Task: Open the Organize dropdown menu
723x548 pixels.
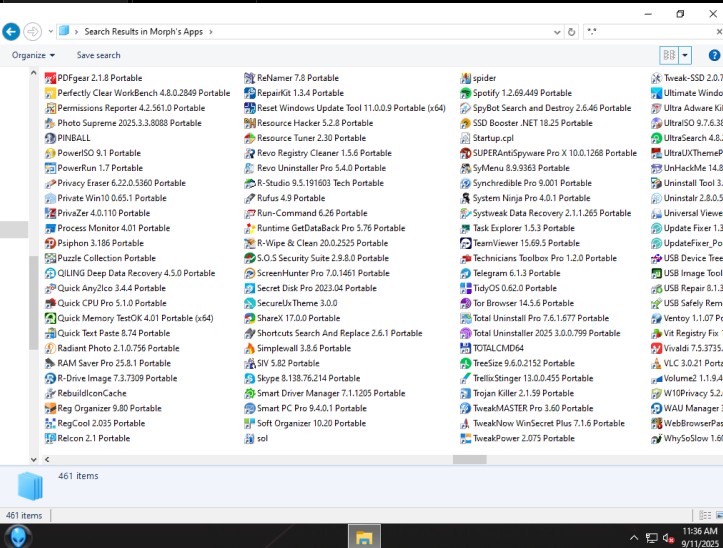Action: pos(33,55)
